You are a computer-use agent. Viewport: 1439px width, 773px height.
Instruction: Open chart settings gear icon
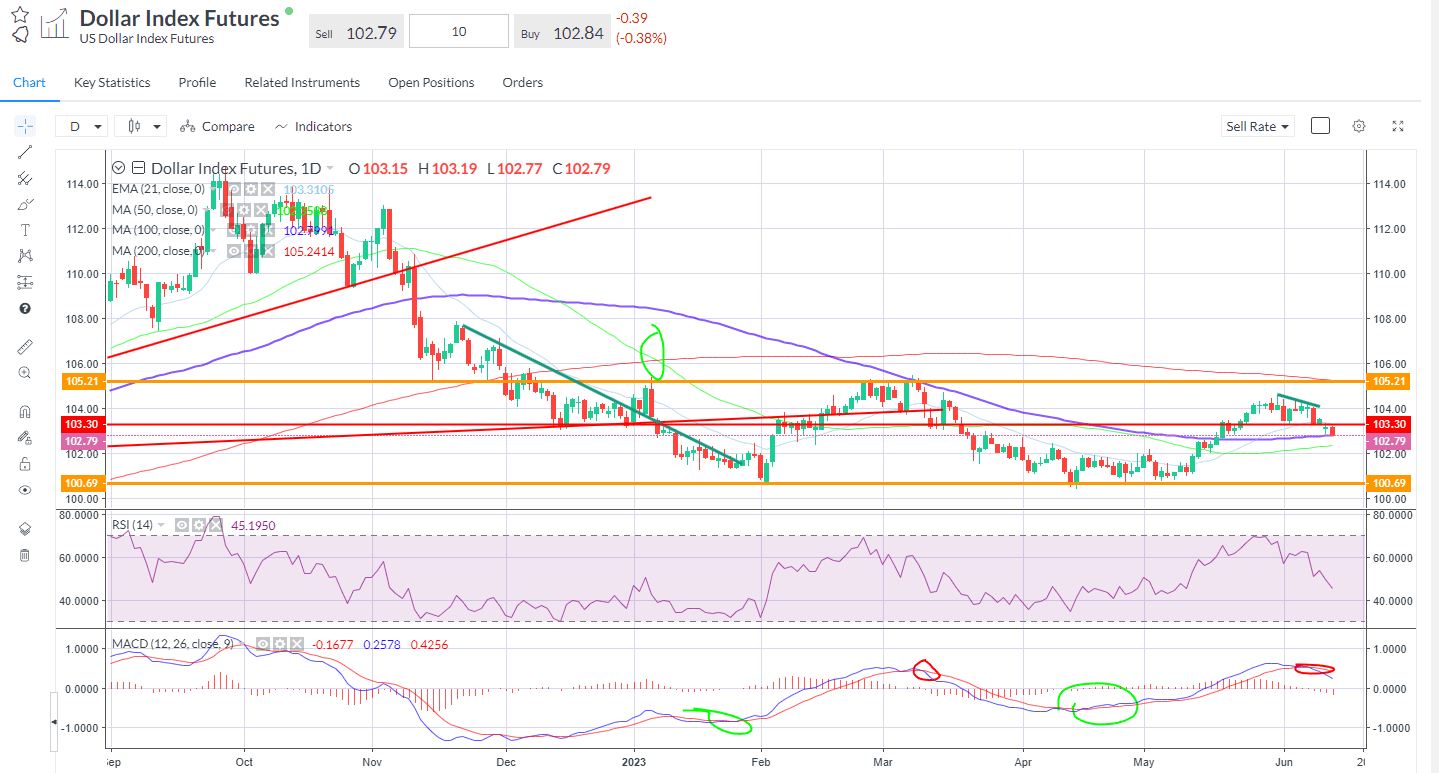click(x=1358, y=126)
